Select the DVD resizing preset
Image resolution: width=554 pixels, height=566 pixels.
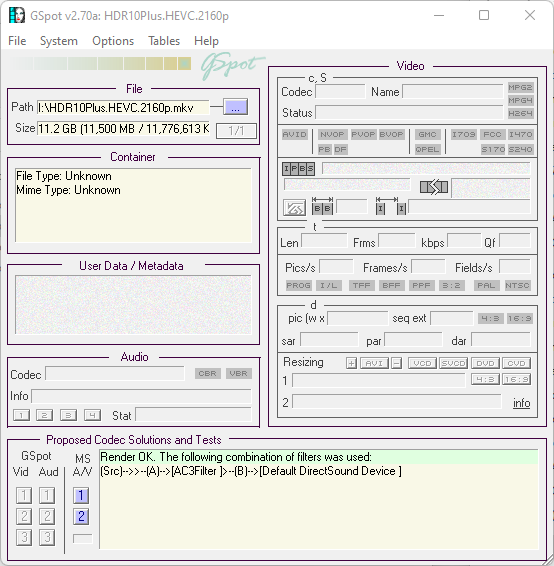tap(485, 363)
